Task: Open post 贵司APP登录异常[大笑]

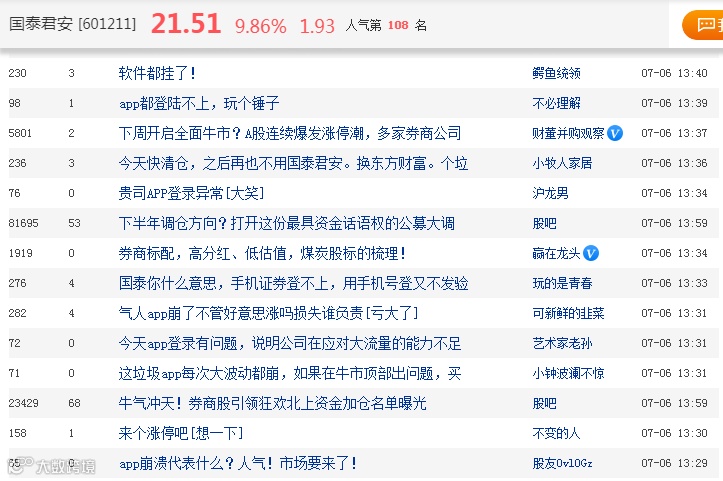Action: pyautogui.click(x=191, y=193)
